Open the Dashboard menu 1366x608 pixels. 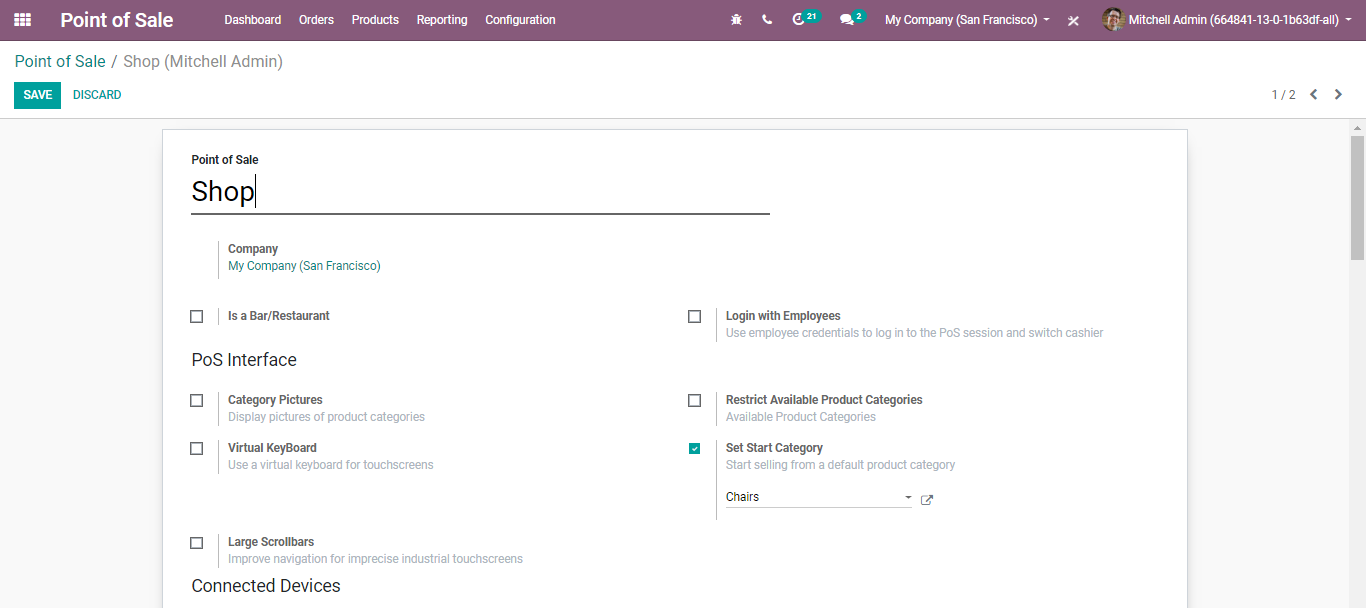click(253, 20)
